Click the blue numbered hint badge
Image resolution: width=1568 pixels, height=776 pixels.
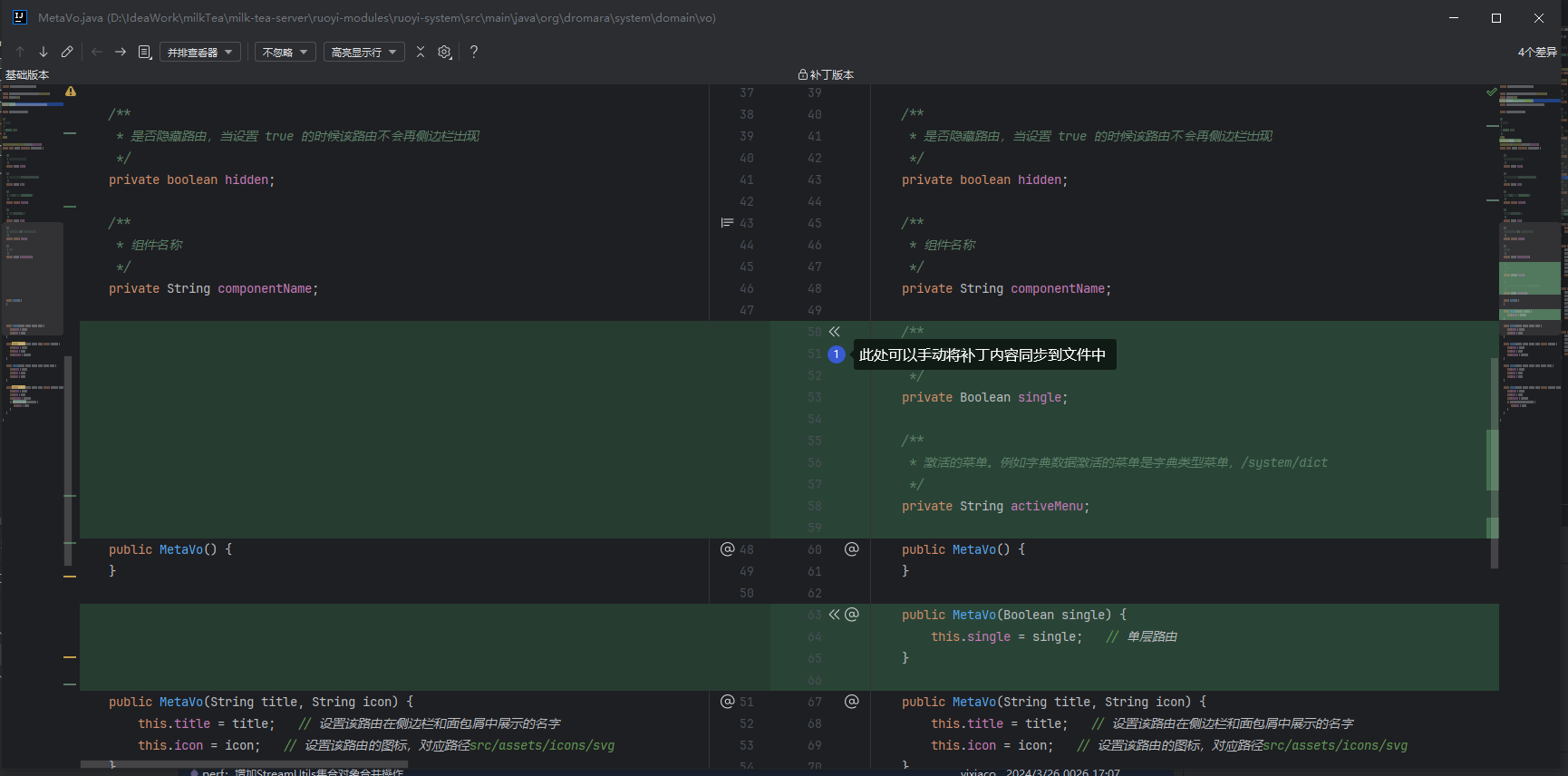click(x=836, y=354)
